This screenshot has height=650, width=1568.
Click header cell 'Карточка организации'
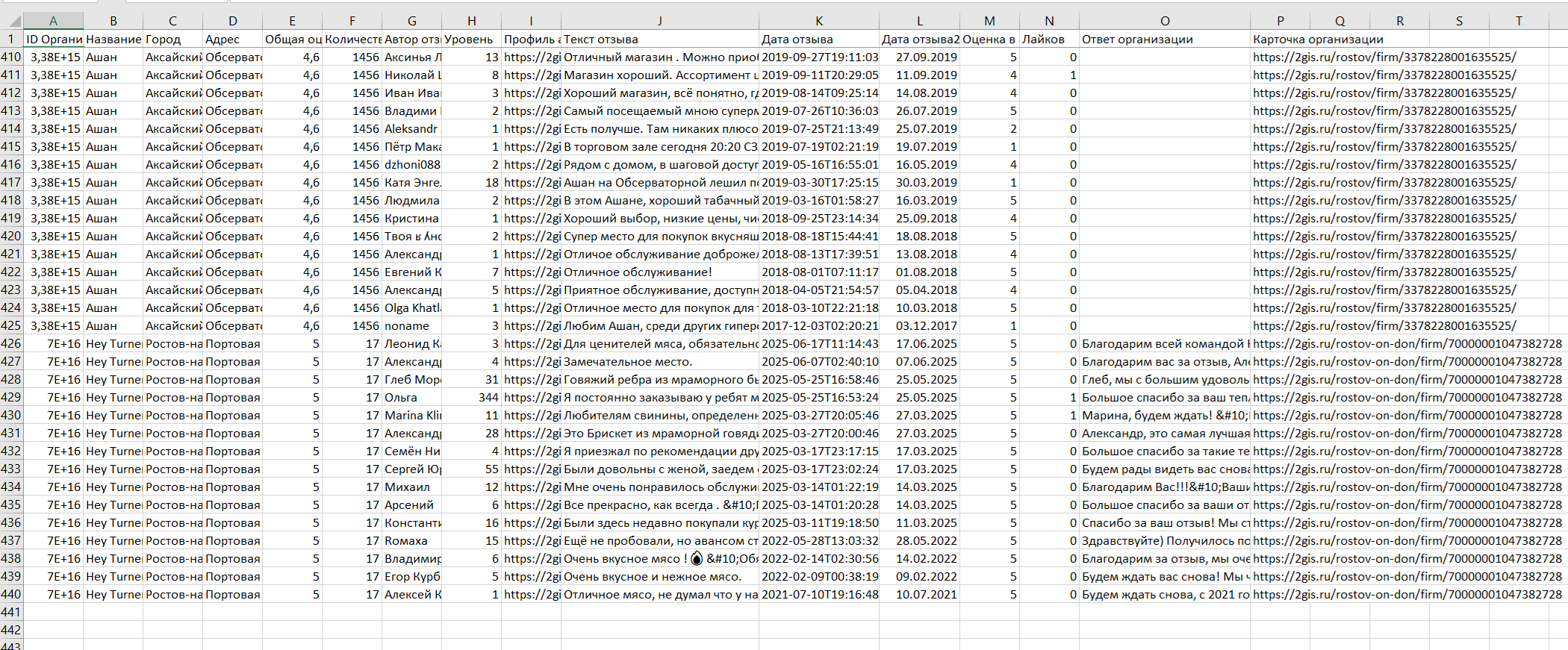(1319, 39)
